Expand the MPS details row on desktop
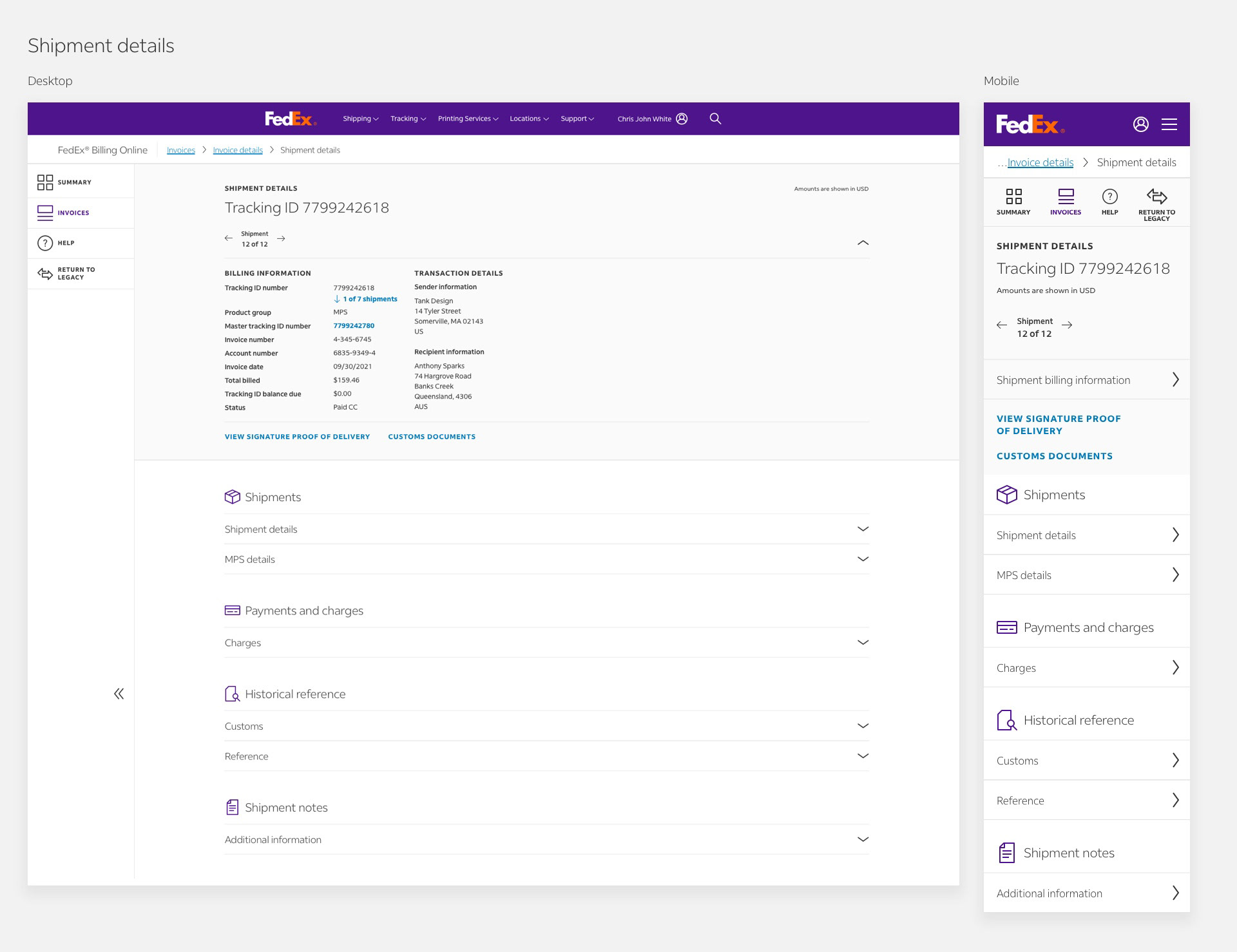 (863, 559)
